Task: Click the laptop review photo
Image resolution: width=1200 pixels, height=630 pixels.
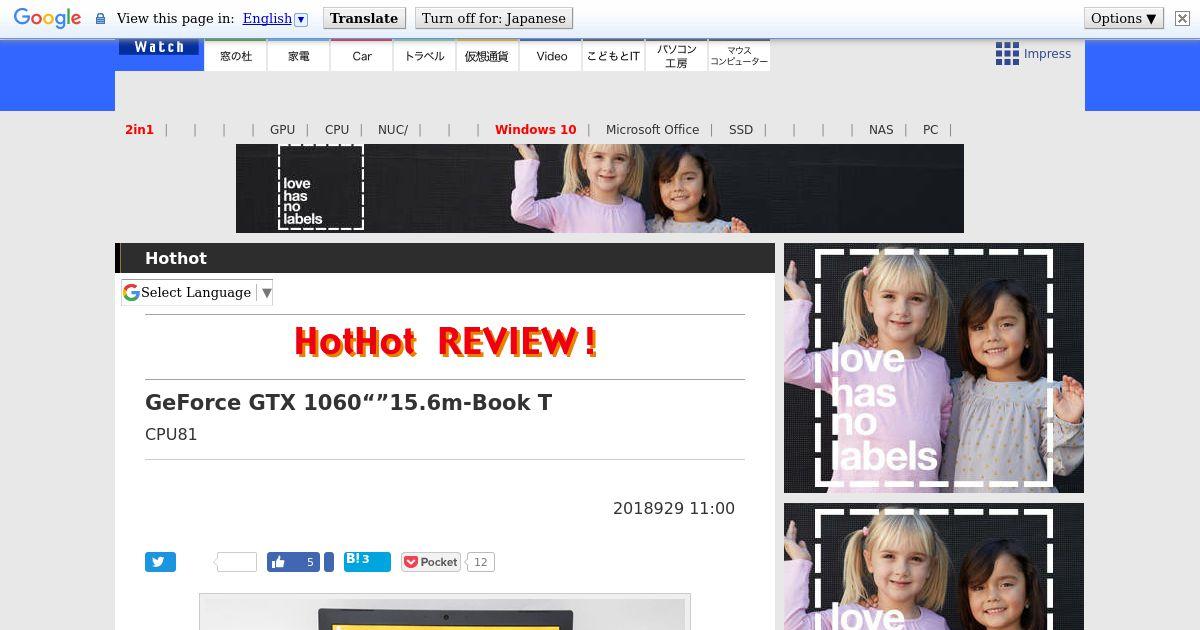Action: coord(445,612)
